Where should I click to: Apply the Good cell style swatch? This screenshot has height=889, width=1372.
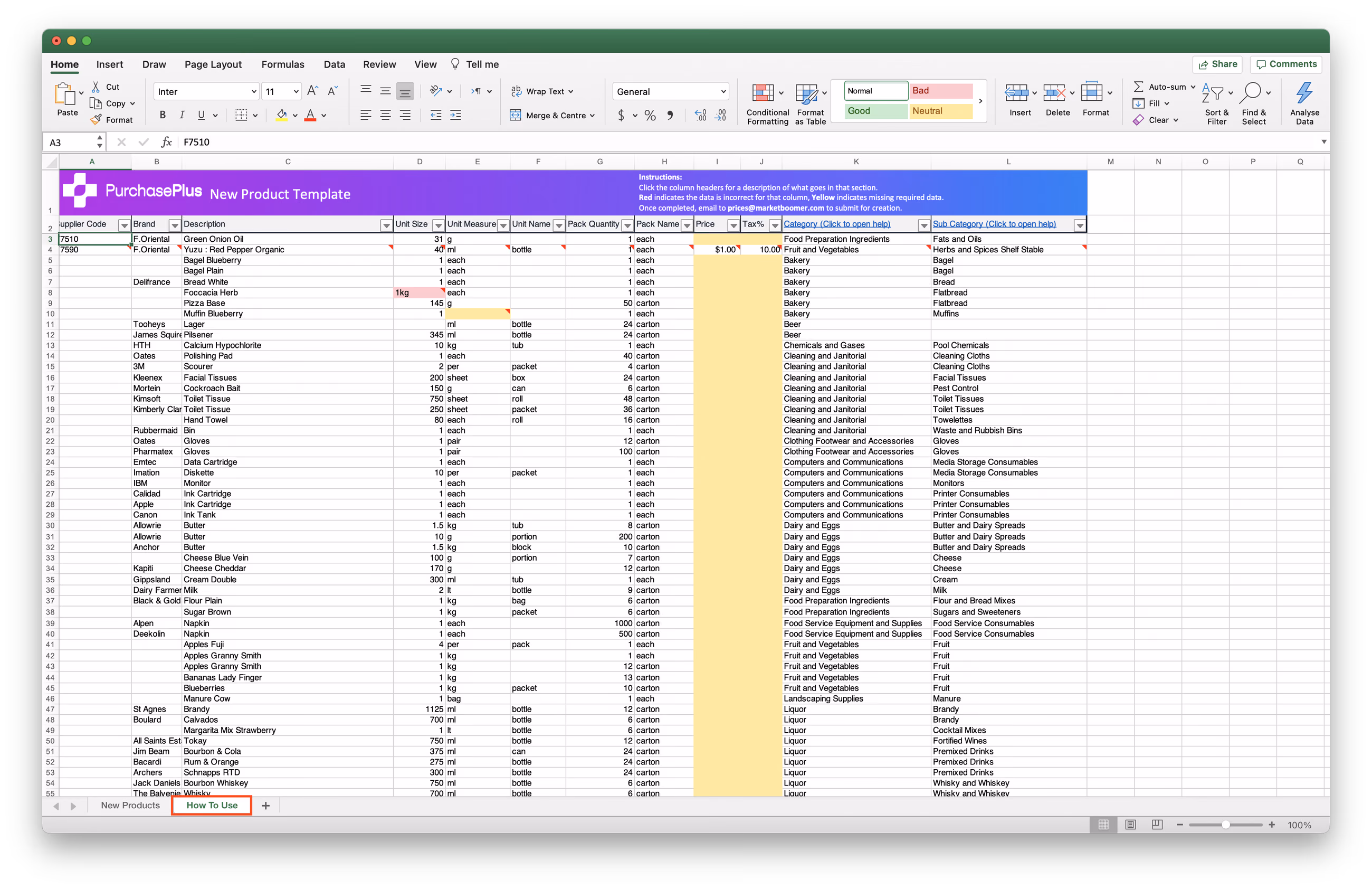[x=876, y=111]
